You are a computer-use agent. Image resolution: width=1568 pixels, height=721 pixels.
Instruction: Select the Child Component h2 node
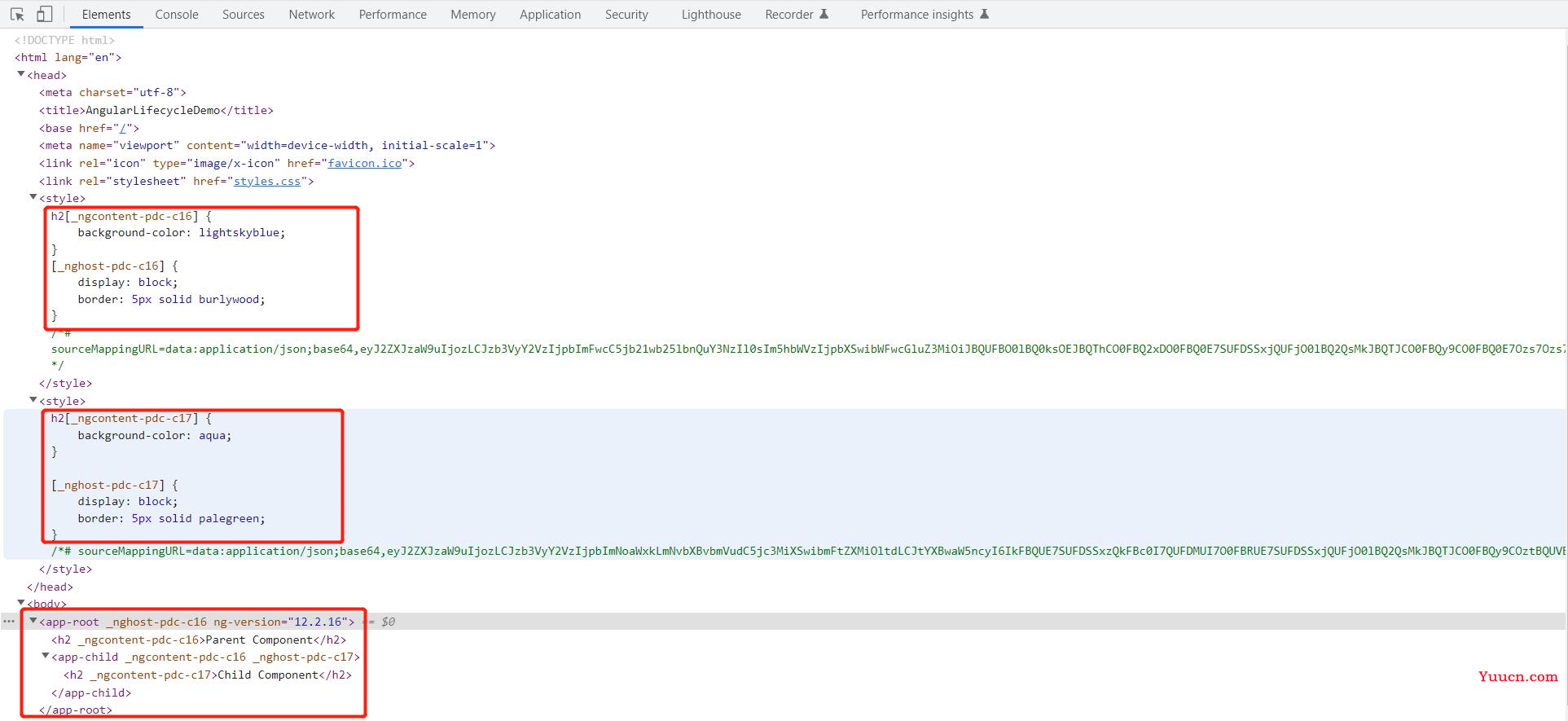pyautogui.click(x=208, y=675)
